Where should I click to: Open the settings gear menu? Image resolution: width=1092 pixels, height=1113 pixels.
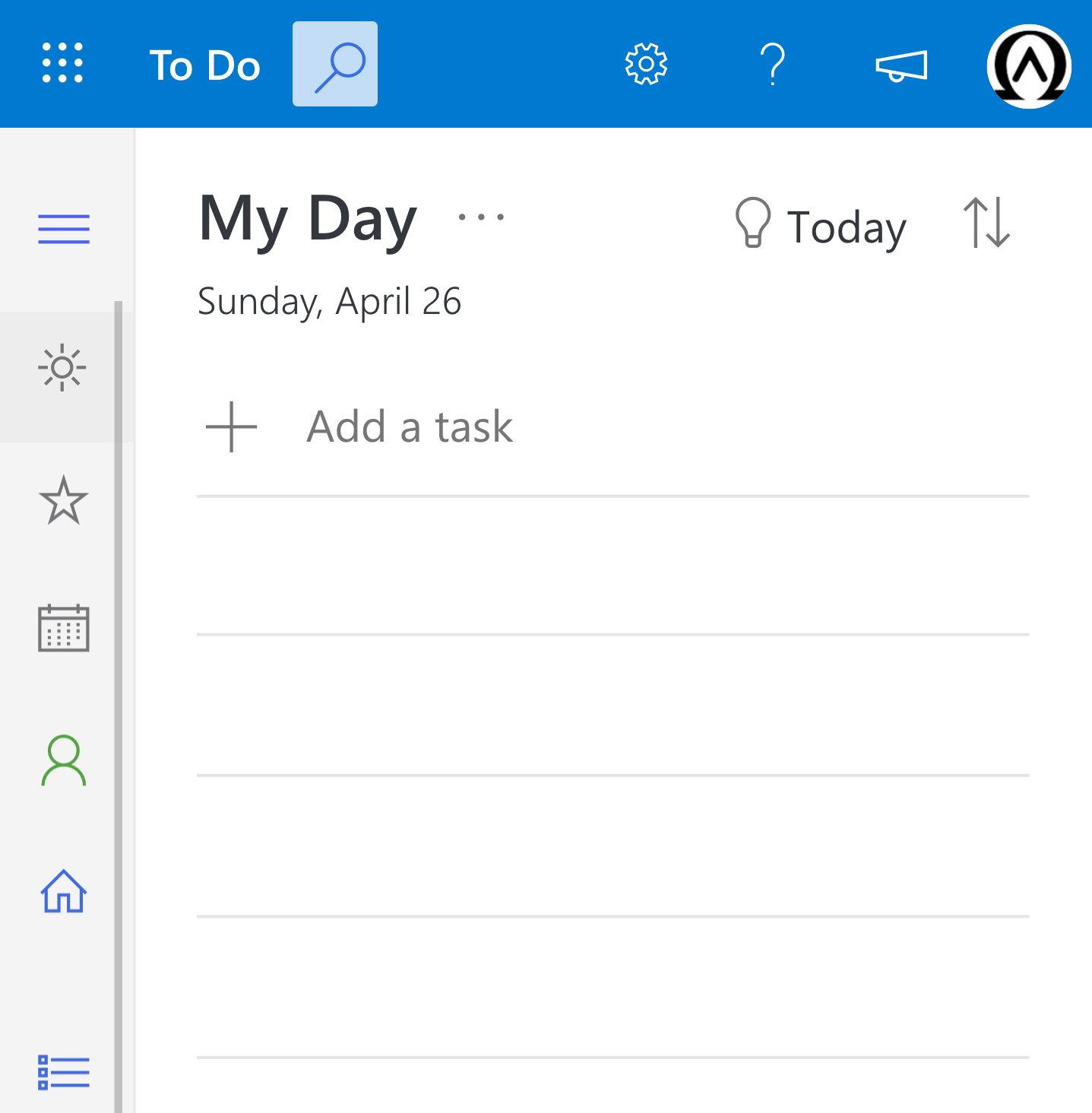click(x=645, y=65)
